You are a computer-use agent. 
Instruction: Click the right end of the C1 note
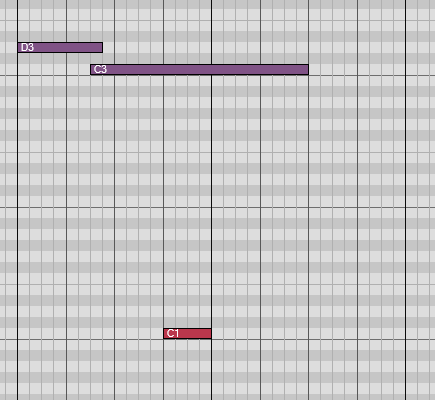[x=209, y=333]
